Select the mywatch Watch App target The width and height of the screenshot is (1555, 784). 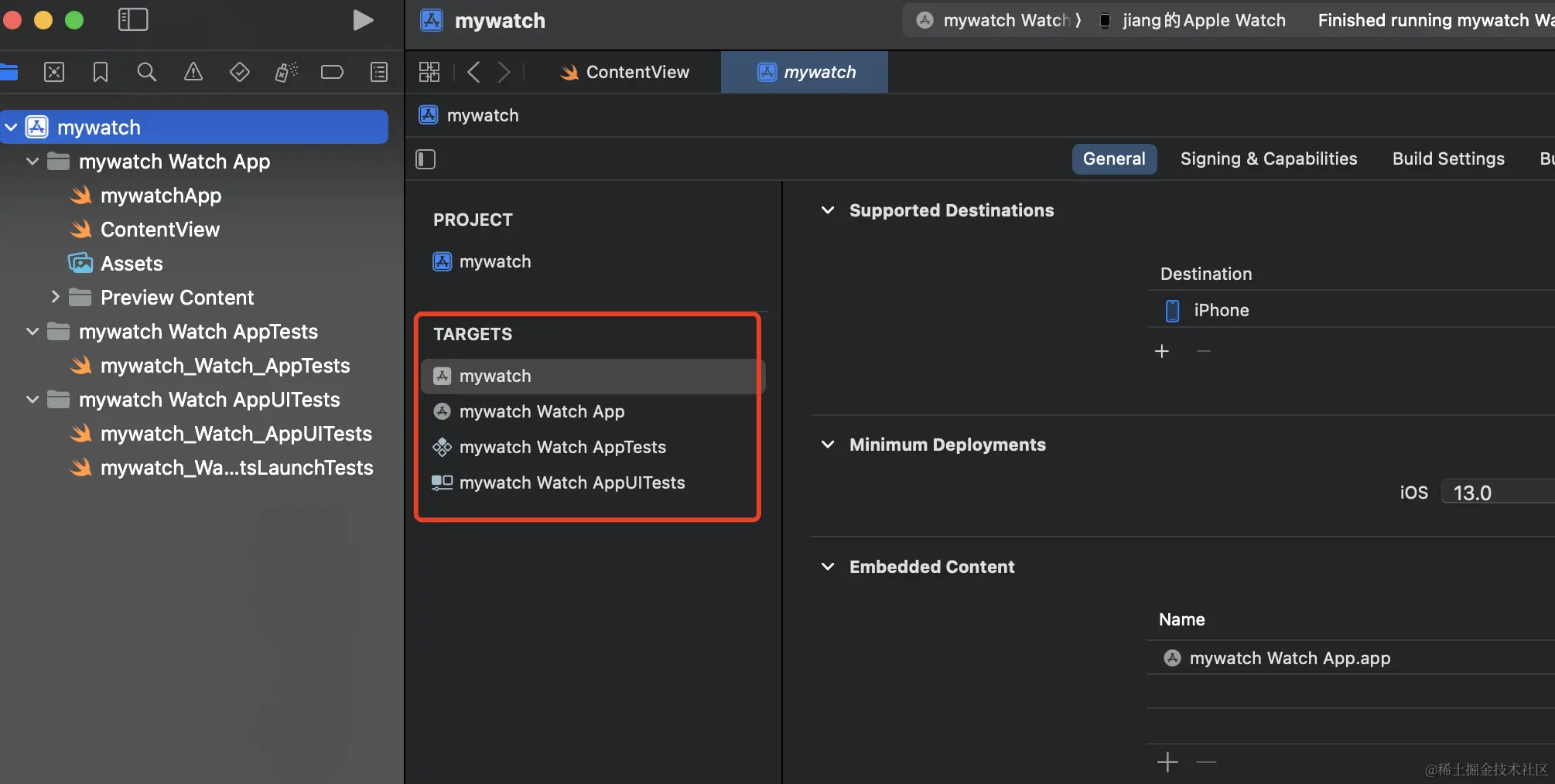[542, 412]
